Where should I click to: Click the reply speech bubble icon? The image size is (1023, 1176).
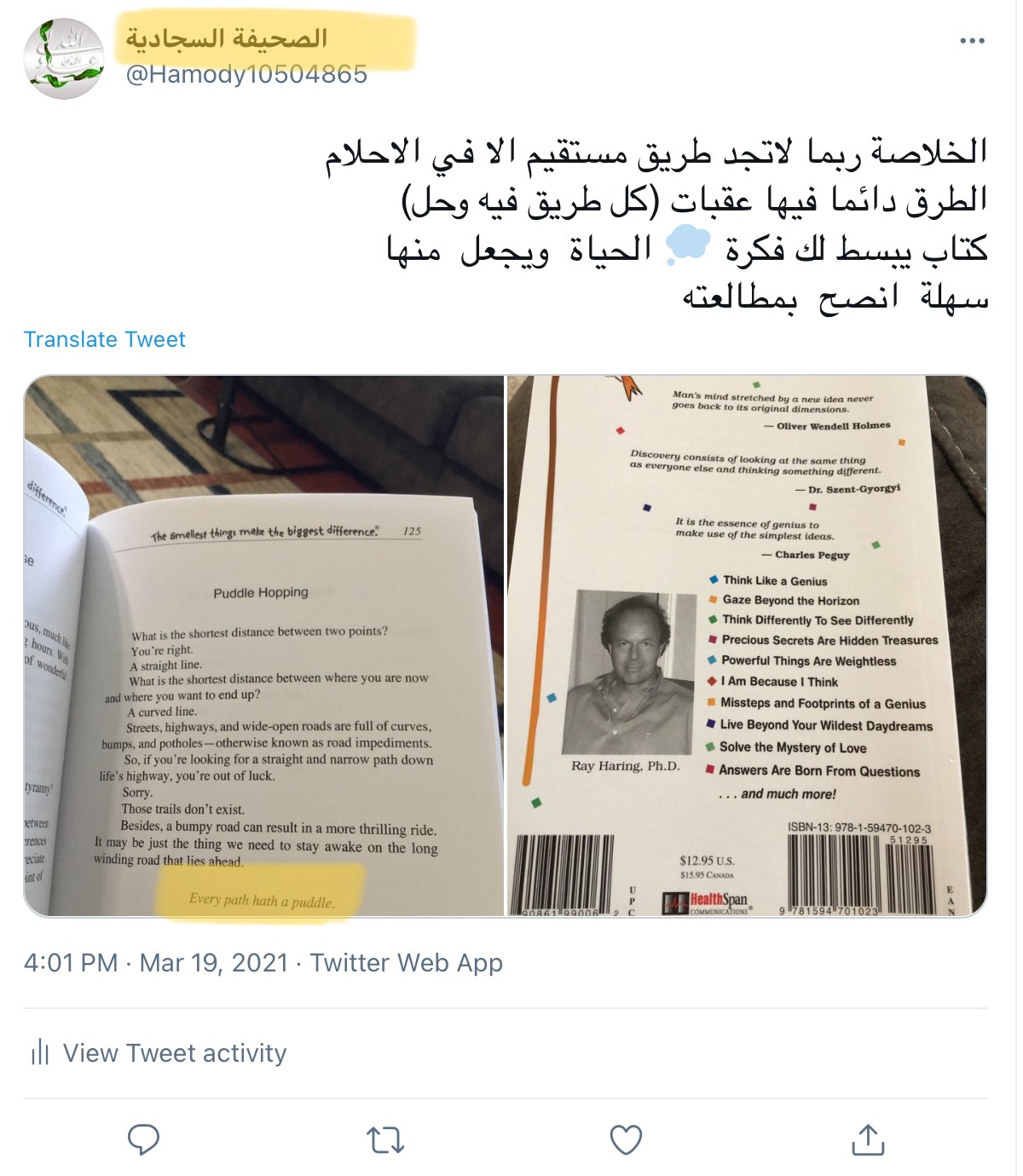click(143, 1139)
